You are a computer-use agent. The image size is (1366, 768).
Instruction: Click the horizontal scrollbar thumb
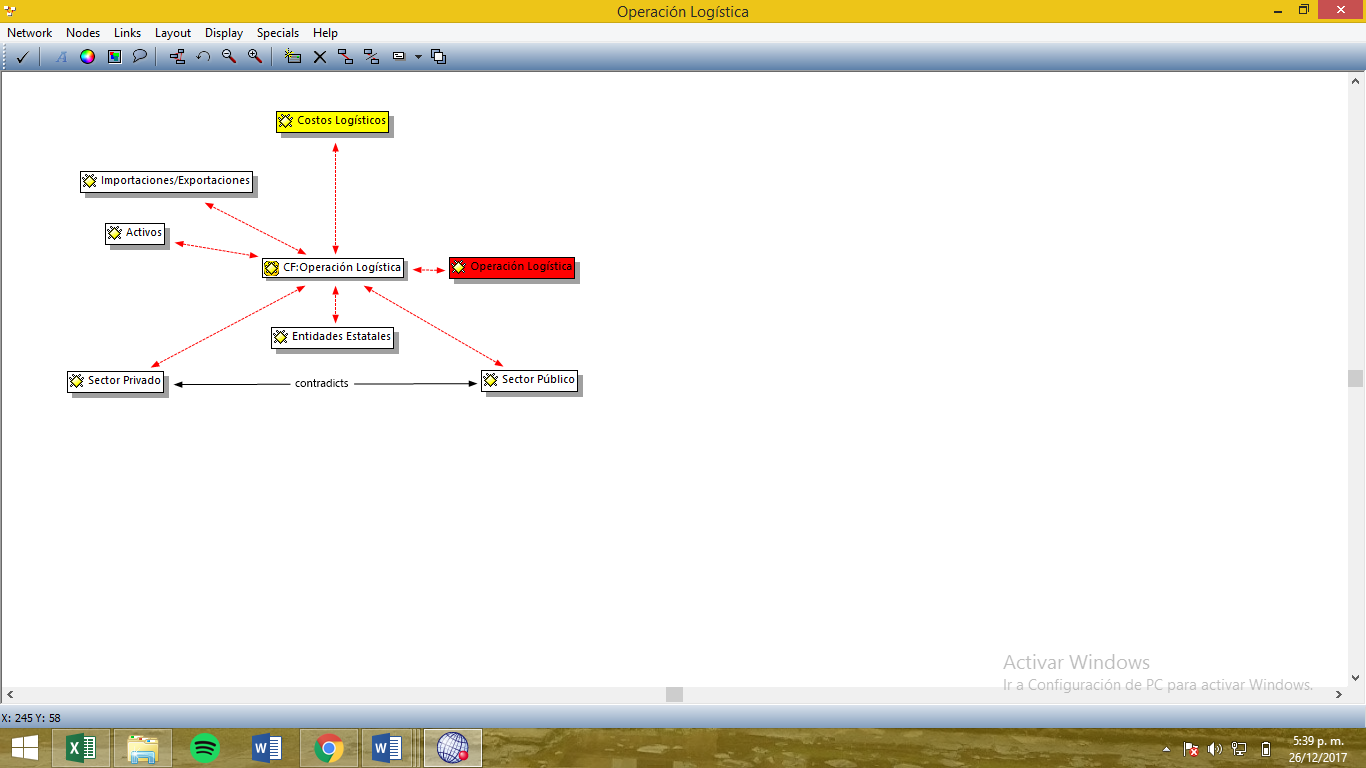674,694
